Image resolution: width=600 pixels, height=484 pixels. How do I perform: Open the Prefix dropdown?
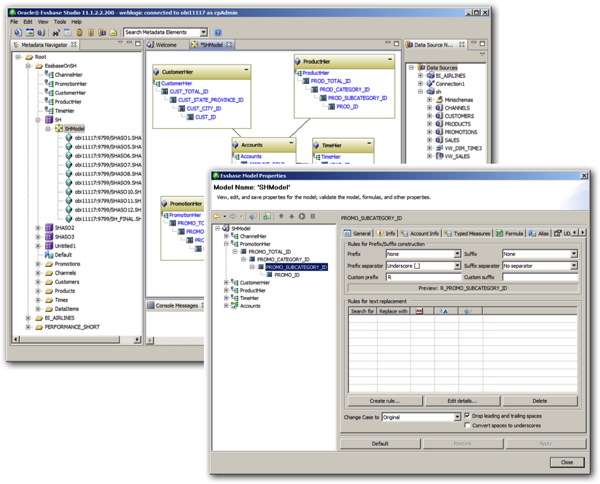click(x=457, y=254)
